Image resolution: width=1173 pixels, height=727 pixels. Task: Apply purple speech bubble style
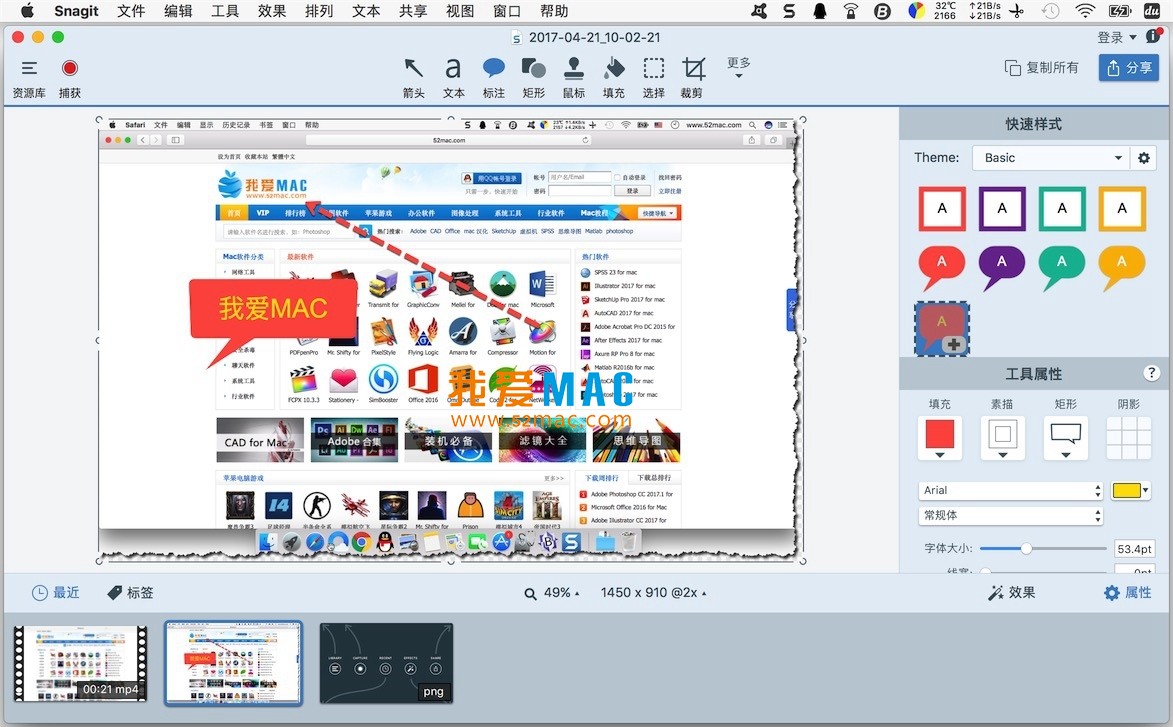click(1002, 267)
